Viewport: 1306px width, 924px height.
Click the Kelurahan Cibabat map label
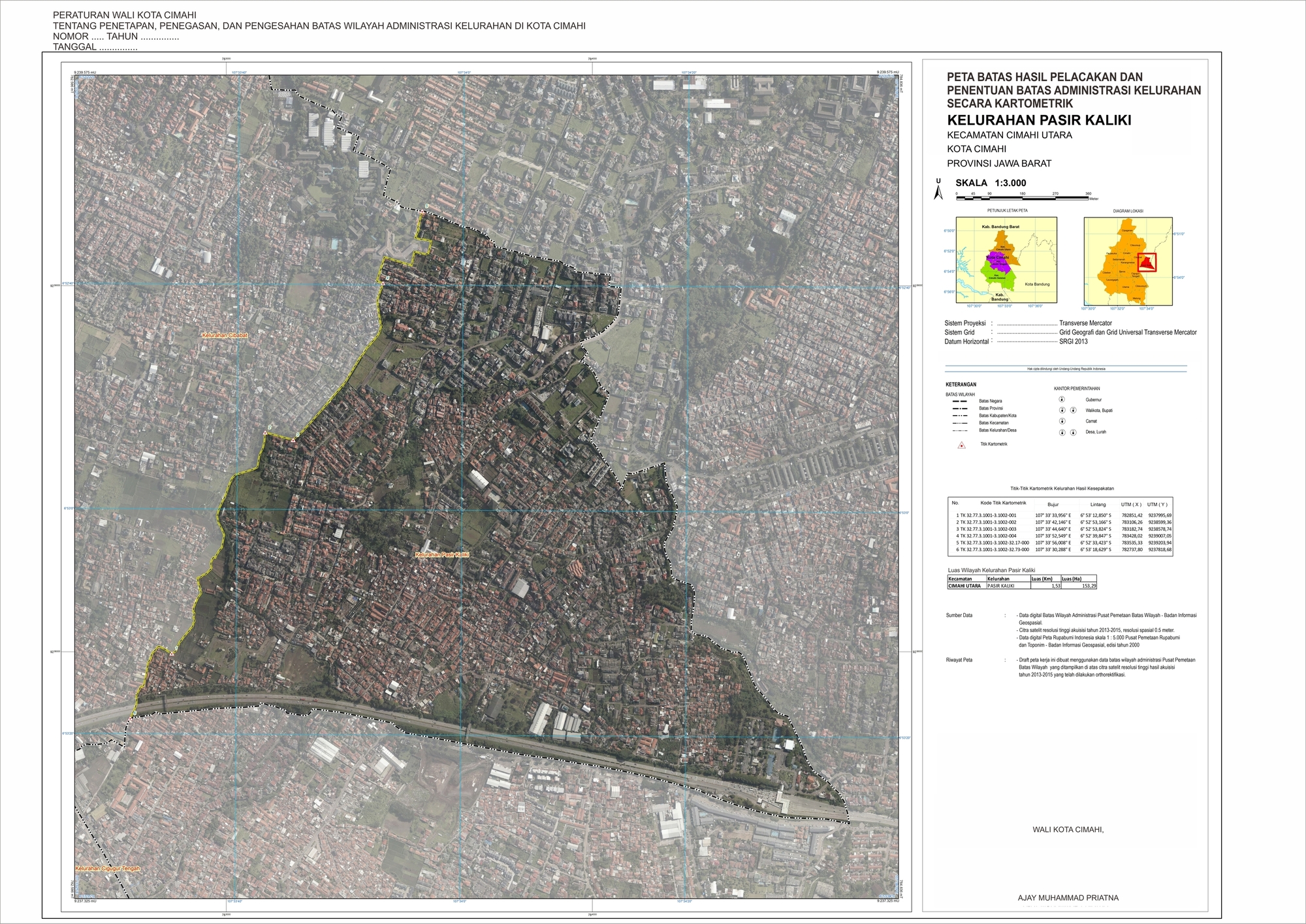tap(225, 335)
